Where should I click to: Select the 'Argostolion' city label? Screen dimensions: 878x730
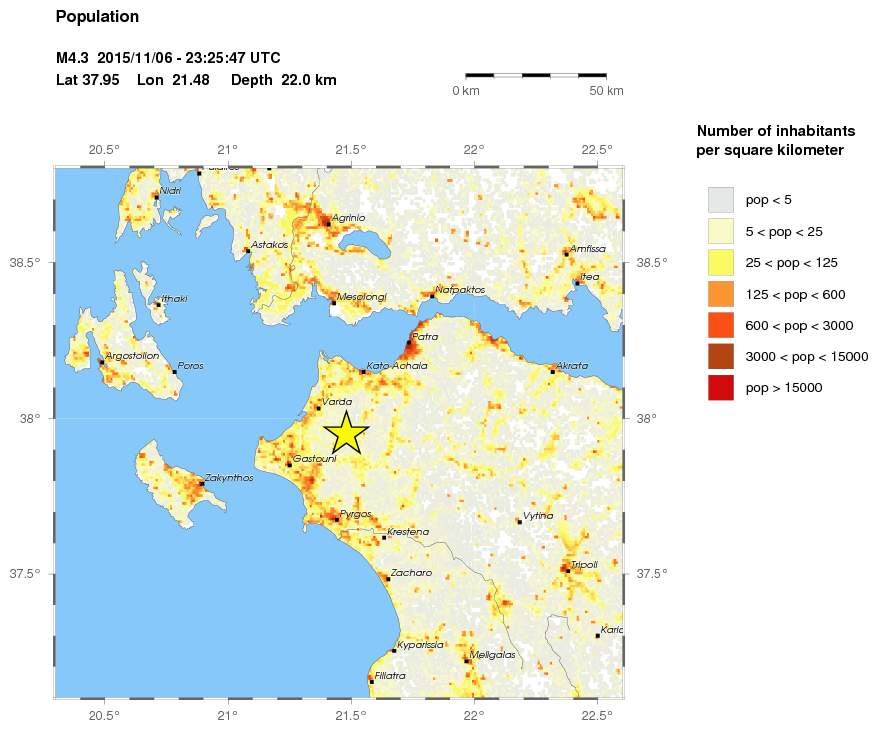coord(132,356)
